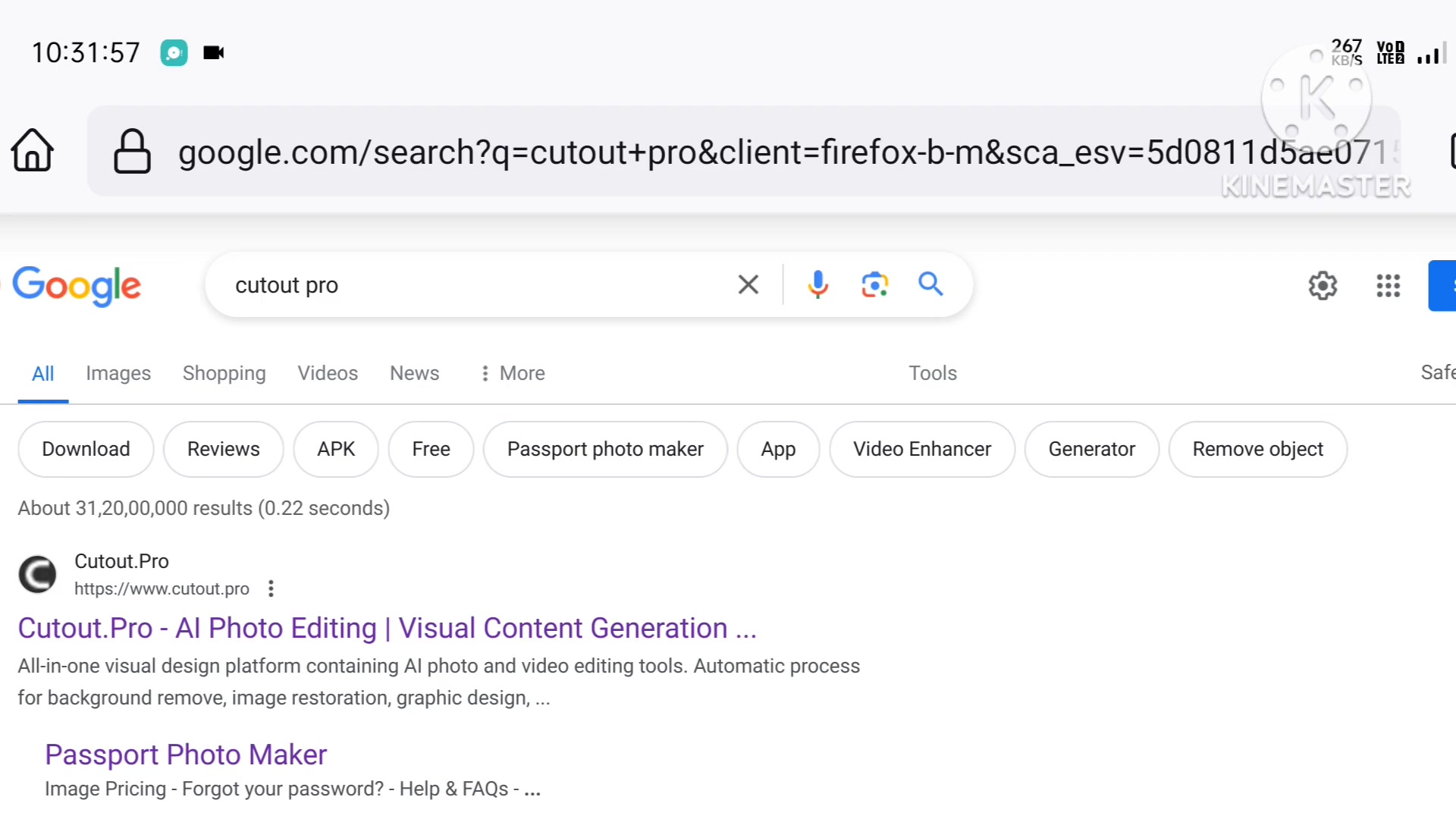
Task: Switch to the Shopping tab
Action: point(224,373)
